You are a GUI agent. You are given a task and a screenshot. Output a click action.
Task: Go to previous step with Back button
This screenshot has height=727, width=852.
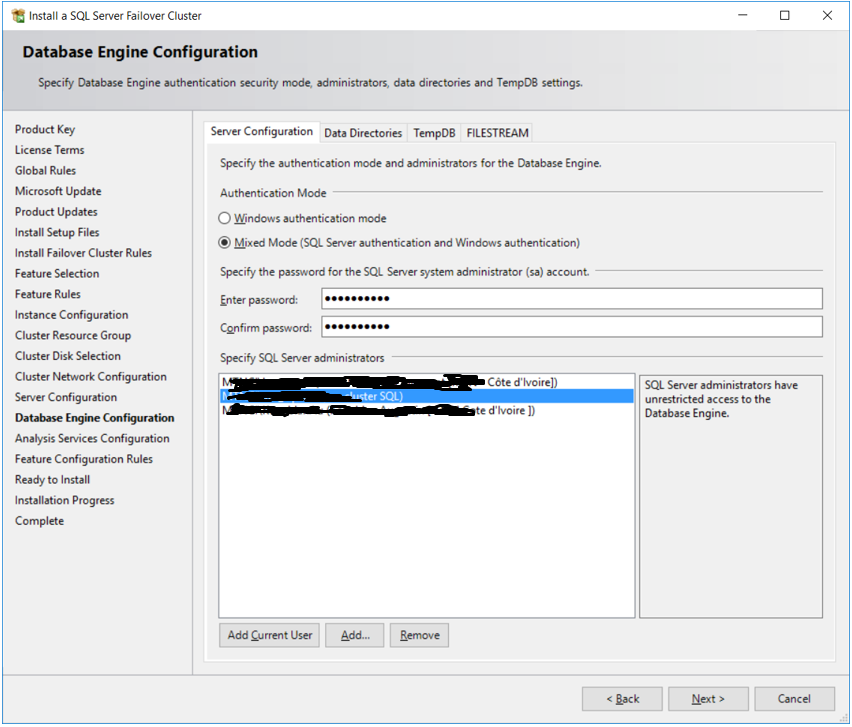point(622,700)
